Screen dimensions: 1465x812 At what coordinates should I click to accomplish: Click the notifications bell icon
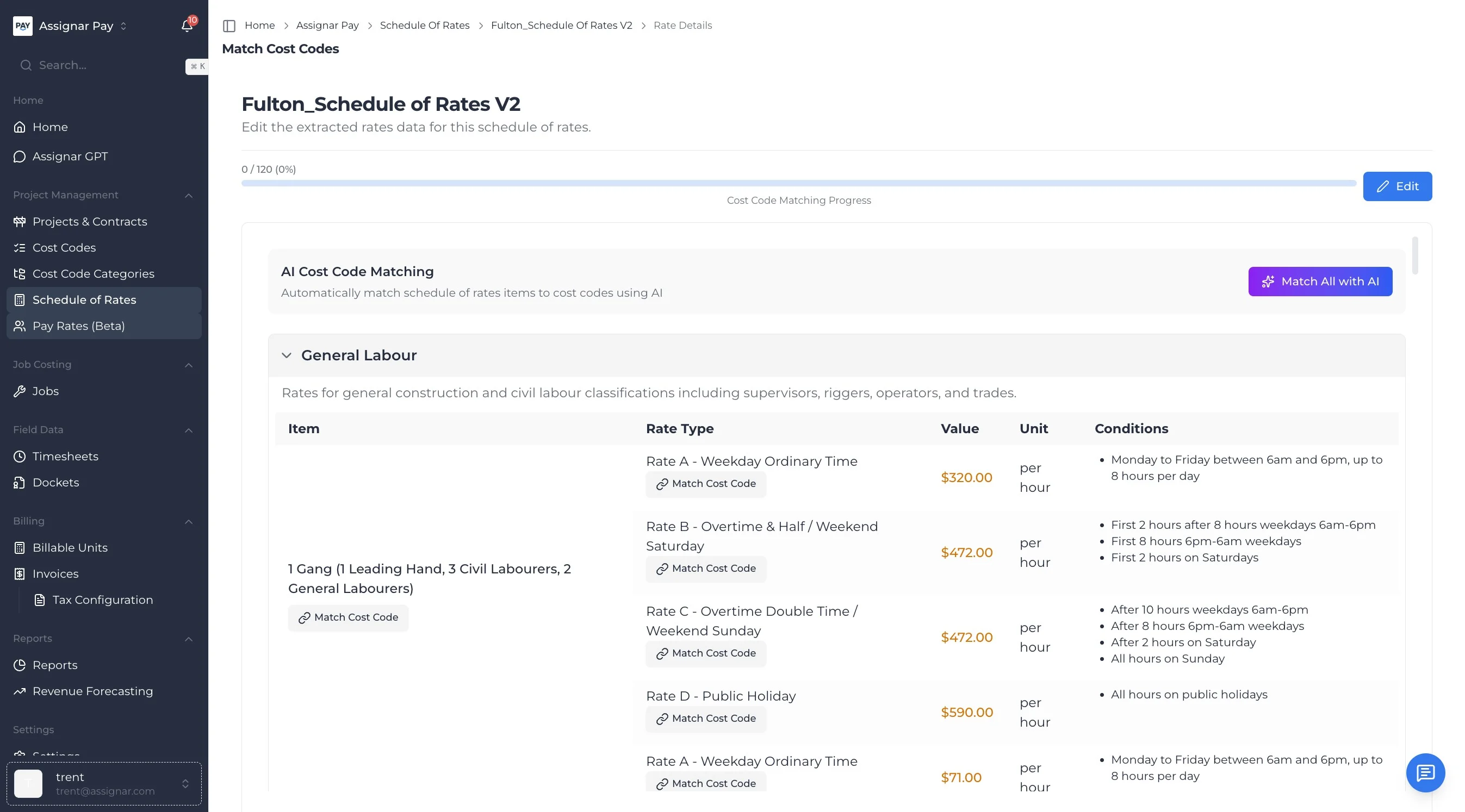tap(187, 26)
